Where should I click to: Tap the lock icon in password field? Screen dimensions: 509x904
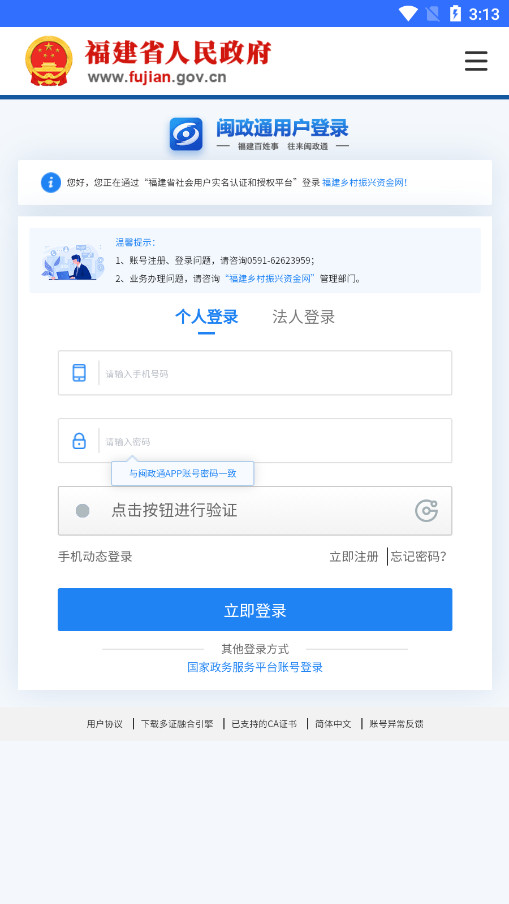tap(79, 441)
